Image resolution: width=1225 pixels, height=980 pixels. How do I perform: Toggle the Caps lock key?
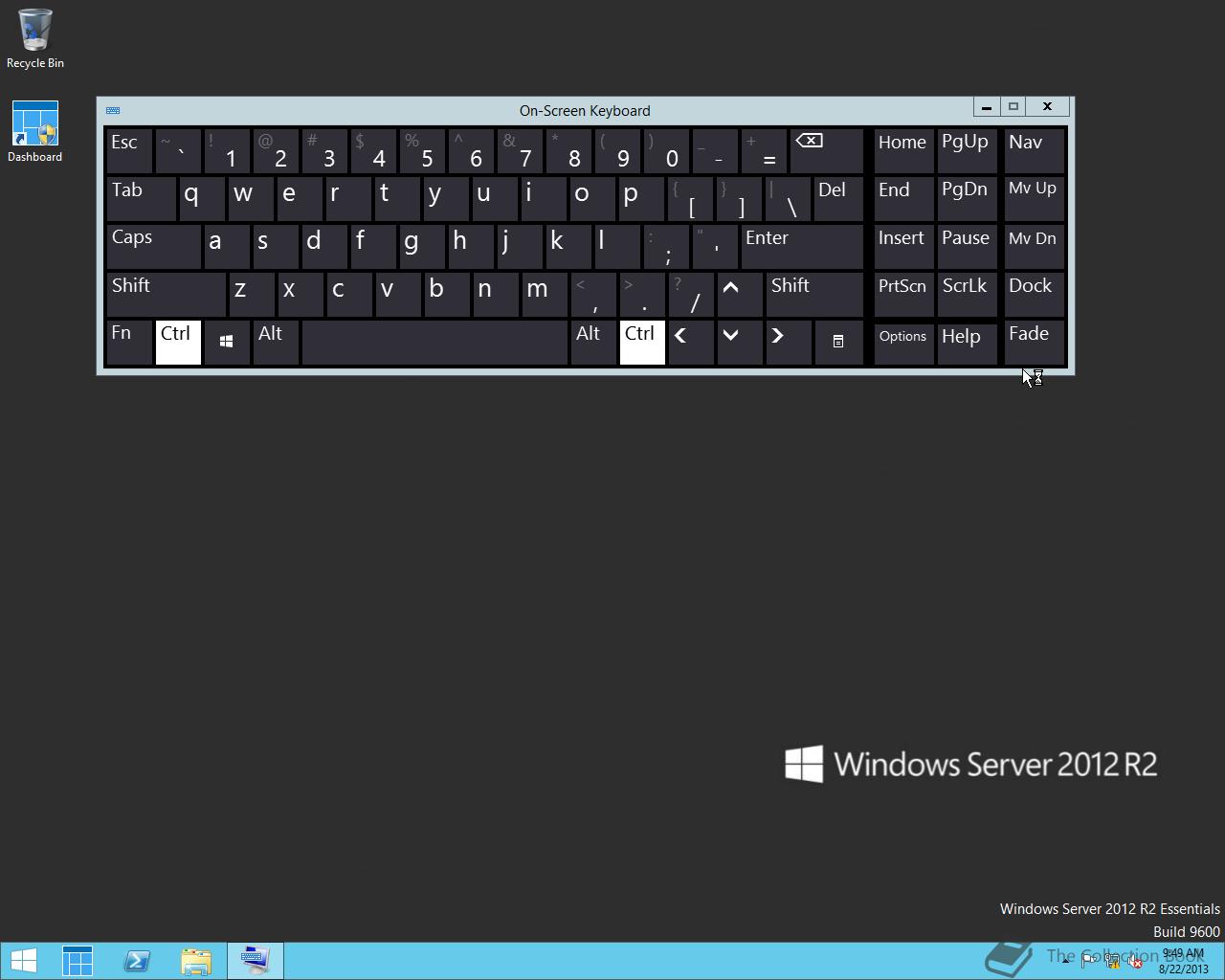tap(153, 246)
